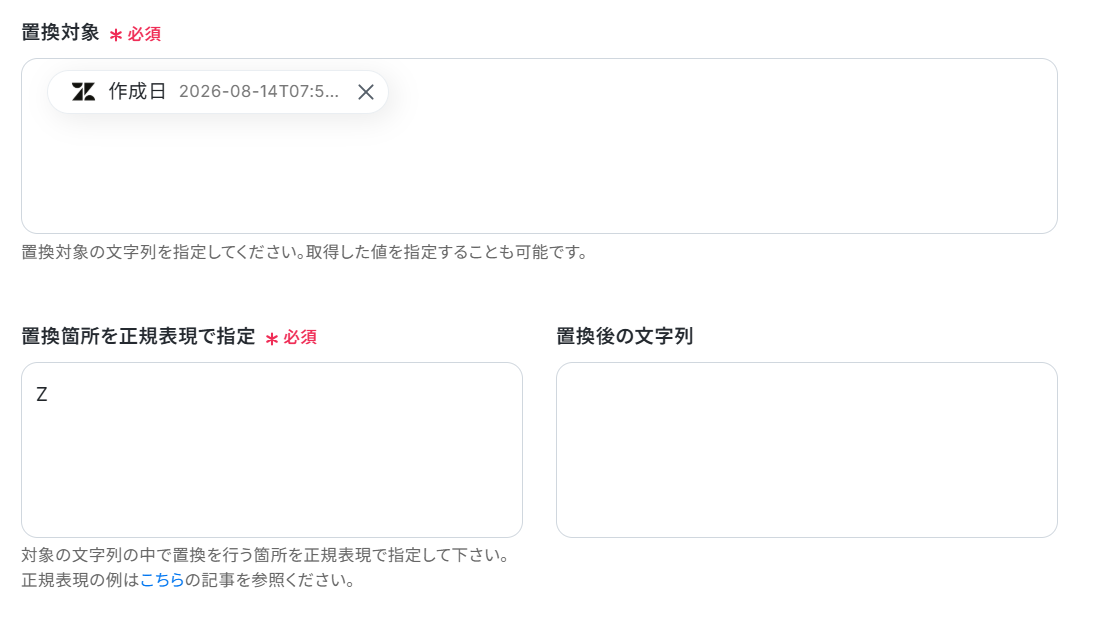
Task: Click the 置換対象 field label
Action: pyautogui.click(x=60, y=33)
